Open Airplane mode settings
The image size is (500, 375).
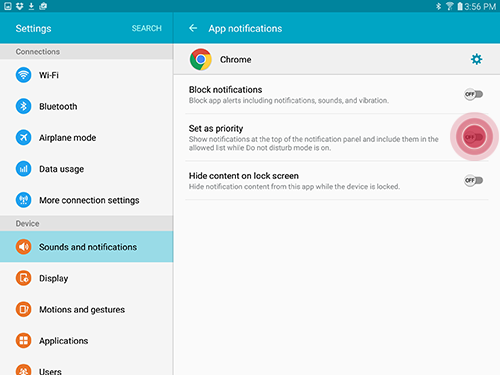[x=87, y=138]
